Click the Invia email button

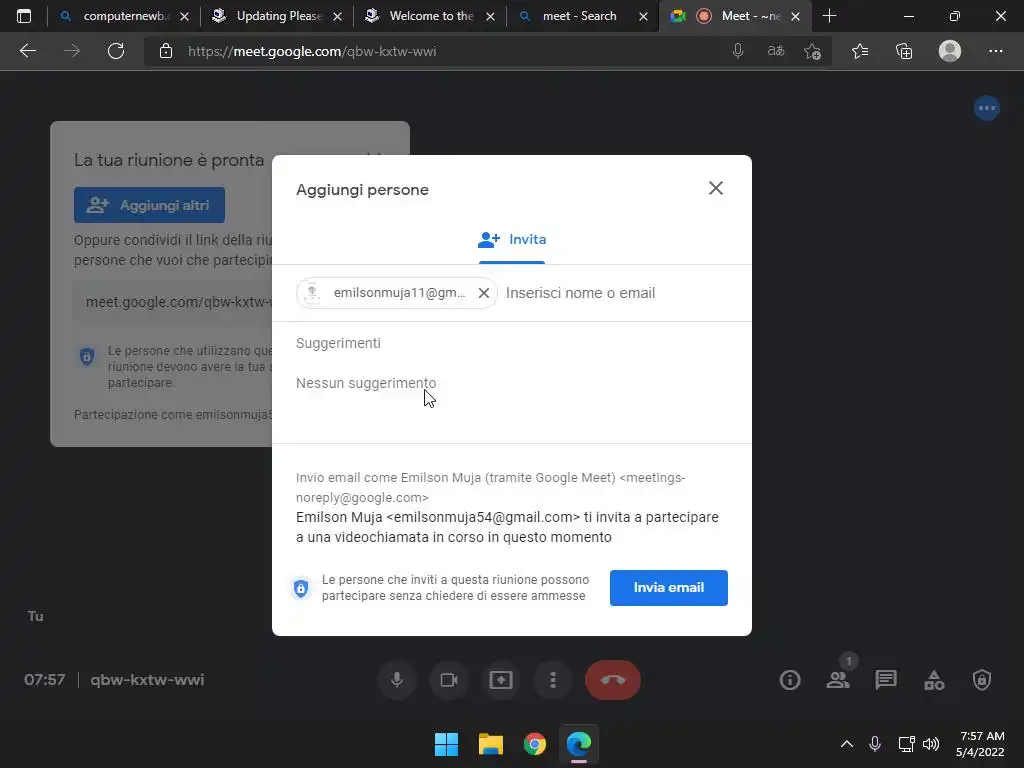coord(669,587)
